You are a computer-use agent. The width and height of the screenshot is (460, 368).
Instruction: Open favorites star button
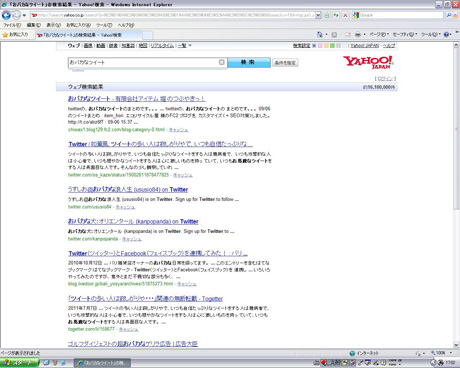click(15, 35)
